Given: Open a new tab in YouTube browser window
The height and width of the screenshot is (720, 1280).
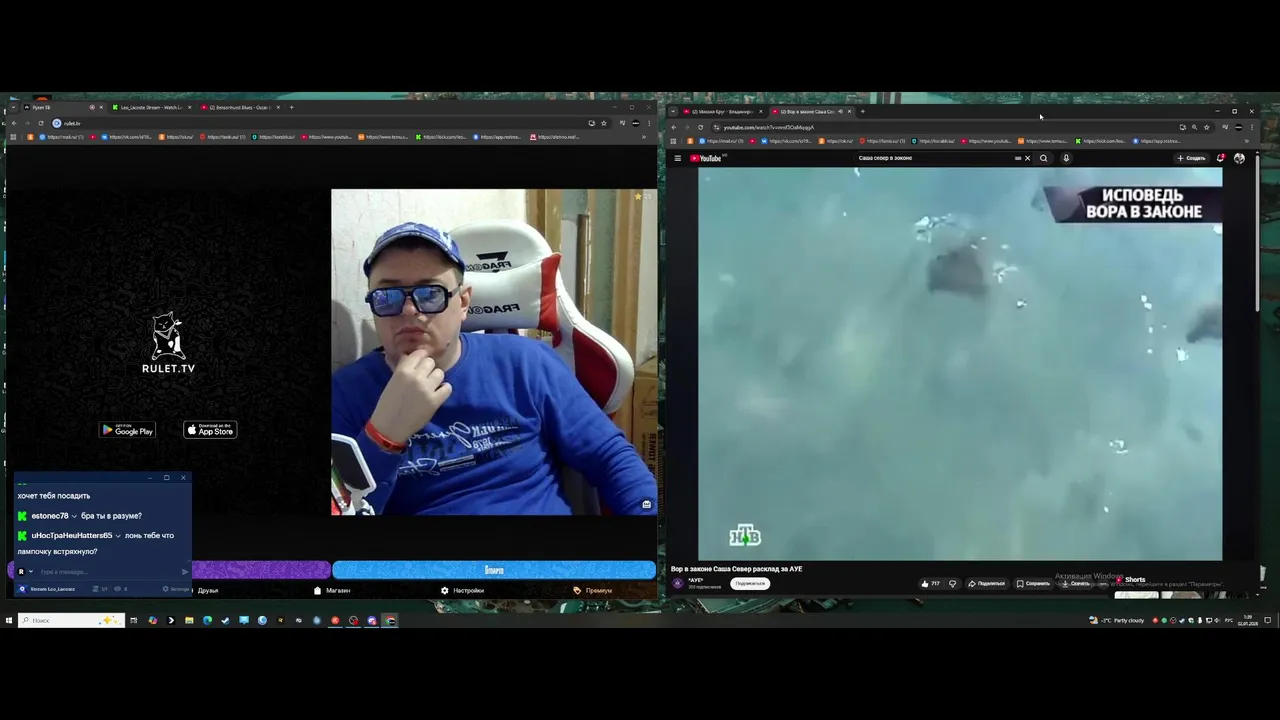Looking at the screenshot, I should click(862, 112).
